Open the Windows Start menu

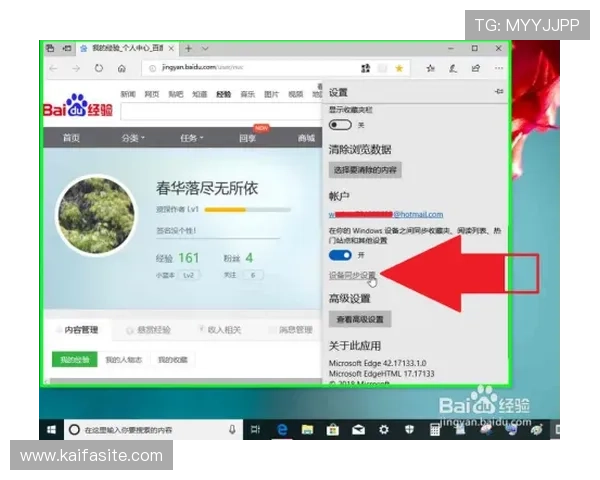click(51, 429)
